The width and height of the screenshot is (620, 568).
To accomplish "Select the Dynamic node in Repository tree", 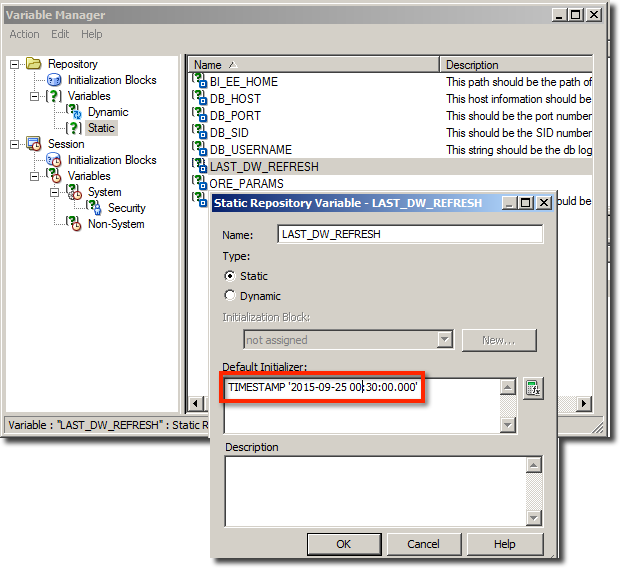I will [x=108, y=112].
